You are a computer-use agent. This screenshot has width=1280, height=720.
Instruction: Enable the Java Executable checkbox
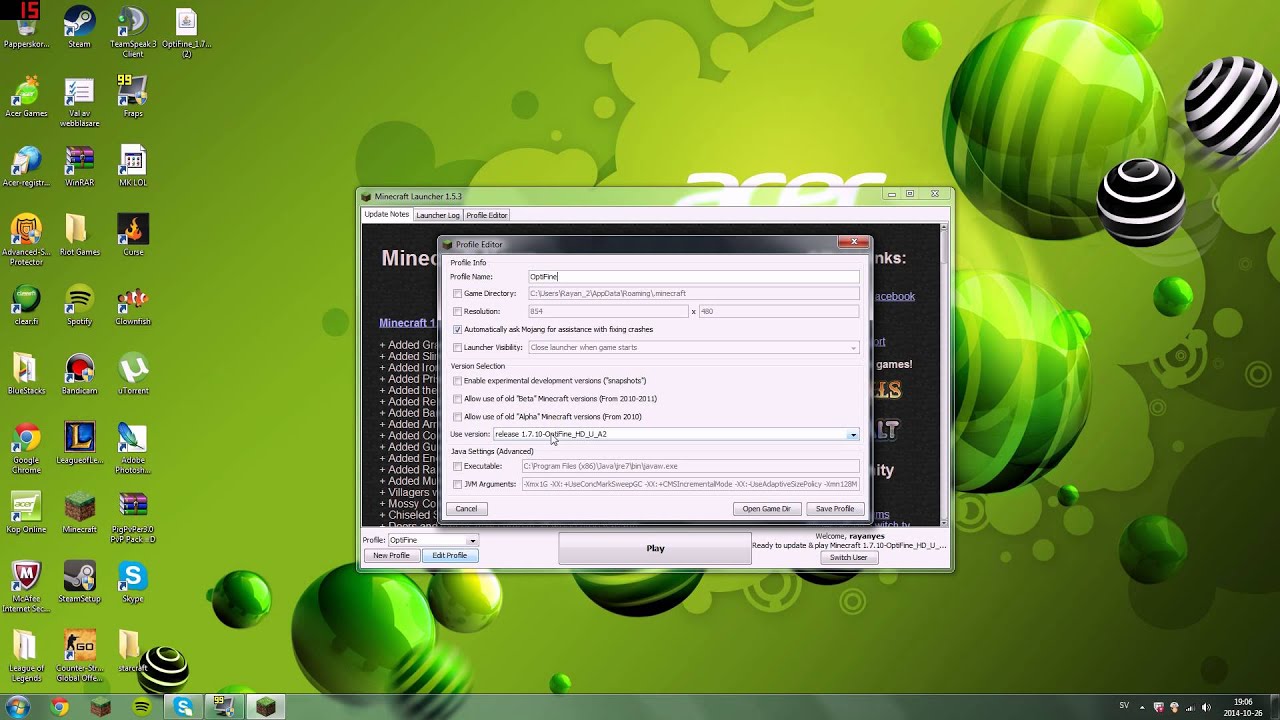tap(457, 466)
